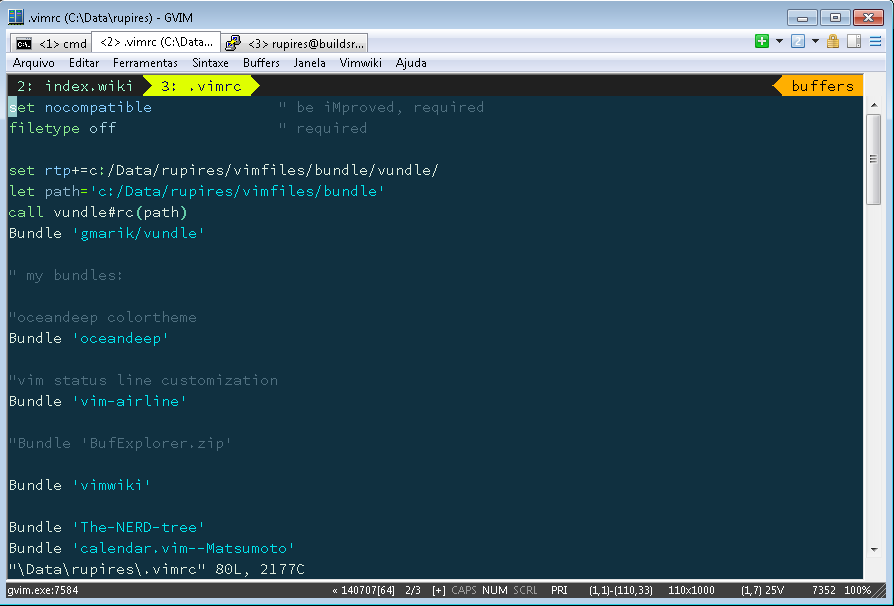
Task: Click the 100% zoom indicator in status bar
Action: coord(857,591)
